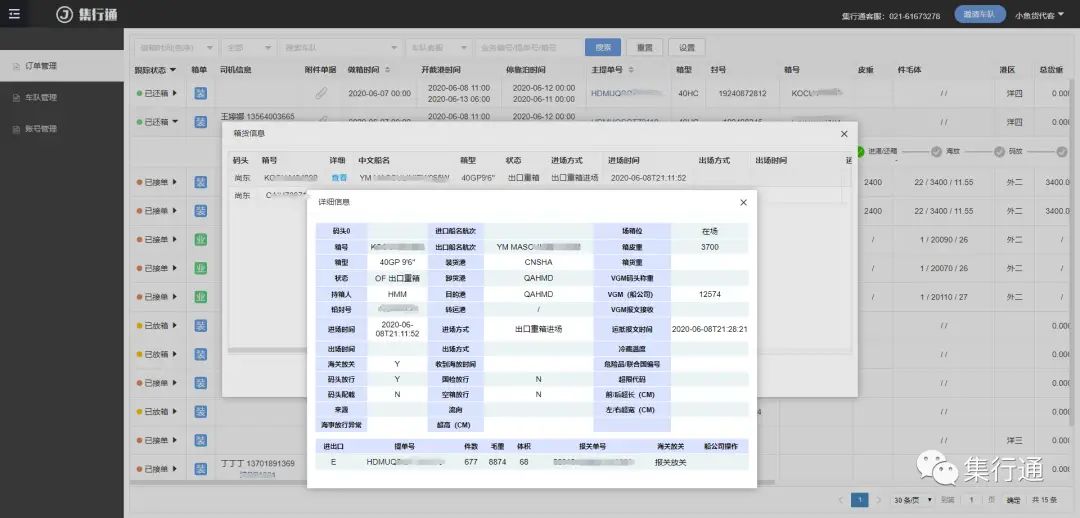
Task: Open the 30条/页 page size dropdown
Action: point(913,500)
